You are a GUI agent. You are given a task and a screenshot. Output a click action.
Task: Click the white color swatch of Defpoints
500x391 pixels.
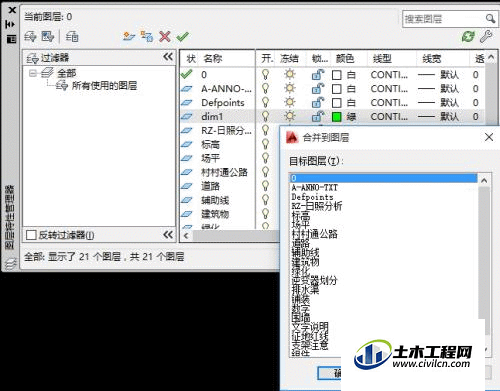coord(337,103)
